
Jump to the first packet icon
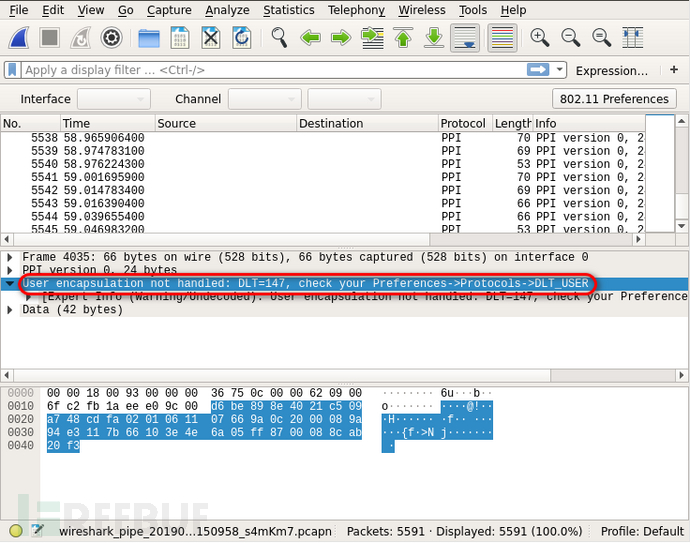click(403, 38)
